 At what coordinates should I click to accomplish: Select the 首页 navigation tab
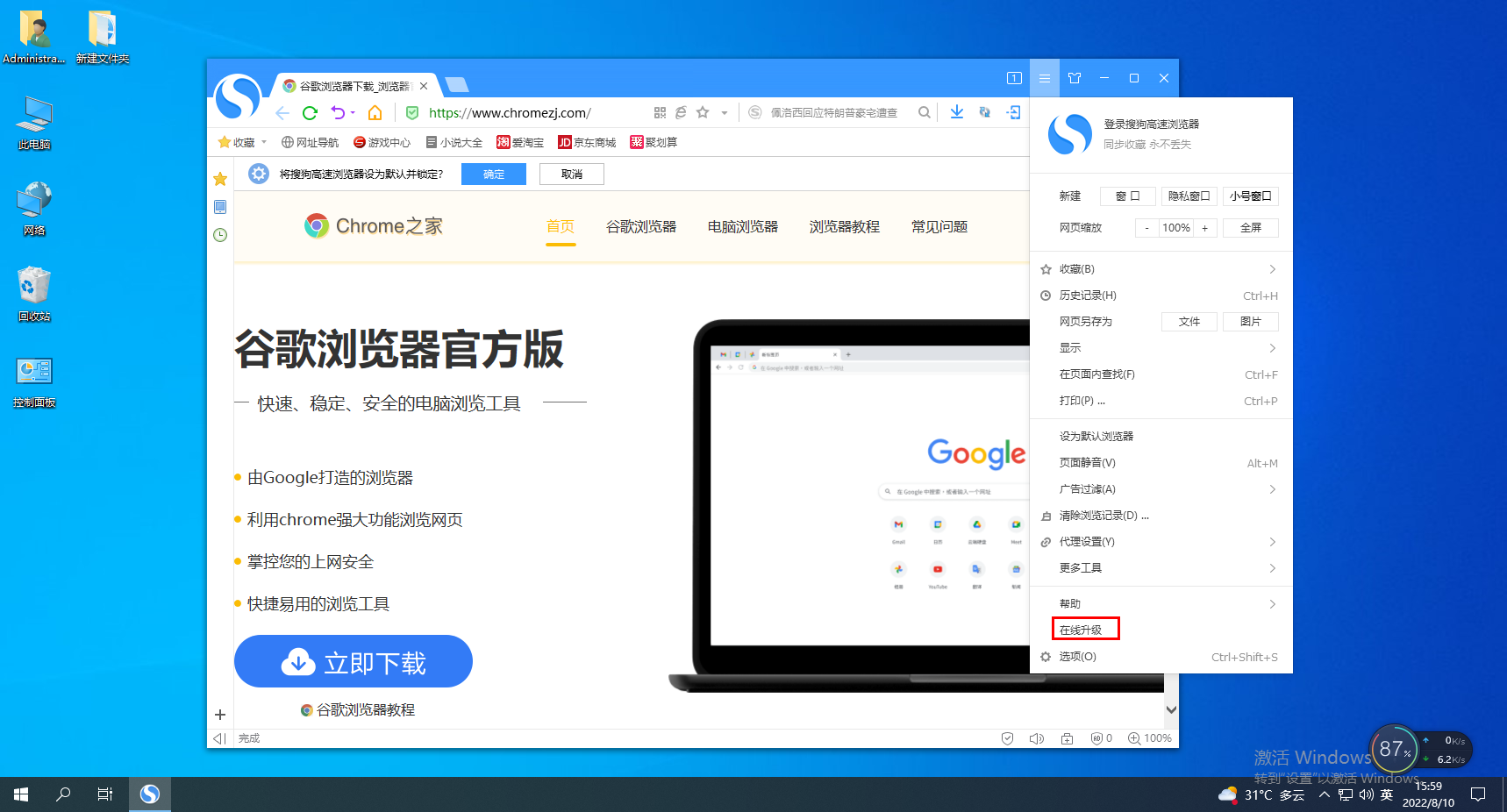point(561,227)
